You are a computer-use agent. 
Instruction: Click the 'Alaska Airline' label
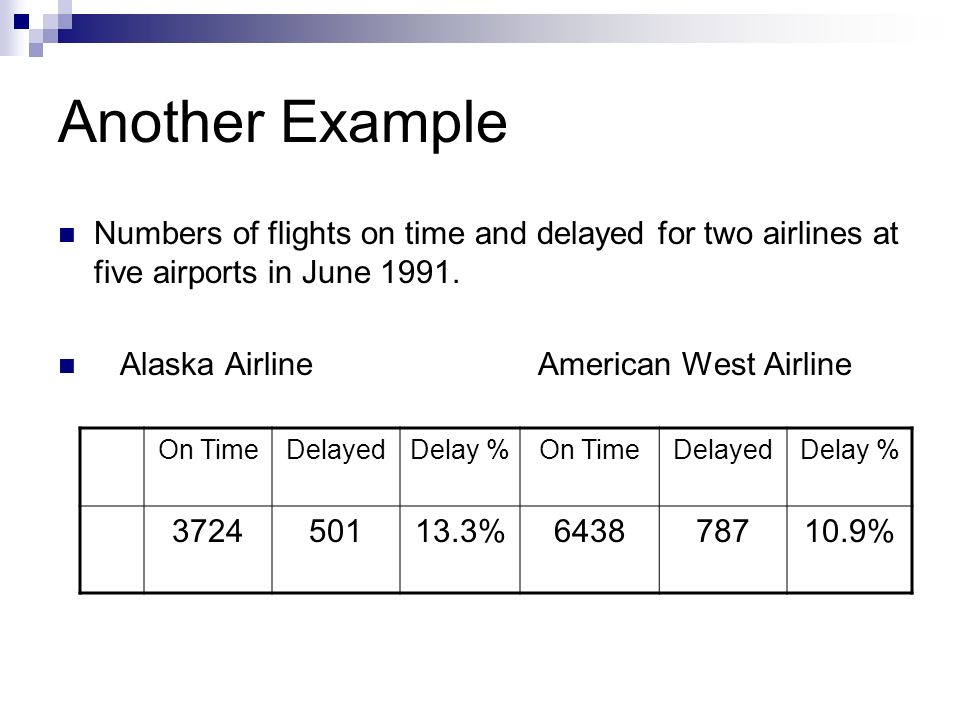pyautogui.click(x=216, y=364)
